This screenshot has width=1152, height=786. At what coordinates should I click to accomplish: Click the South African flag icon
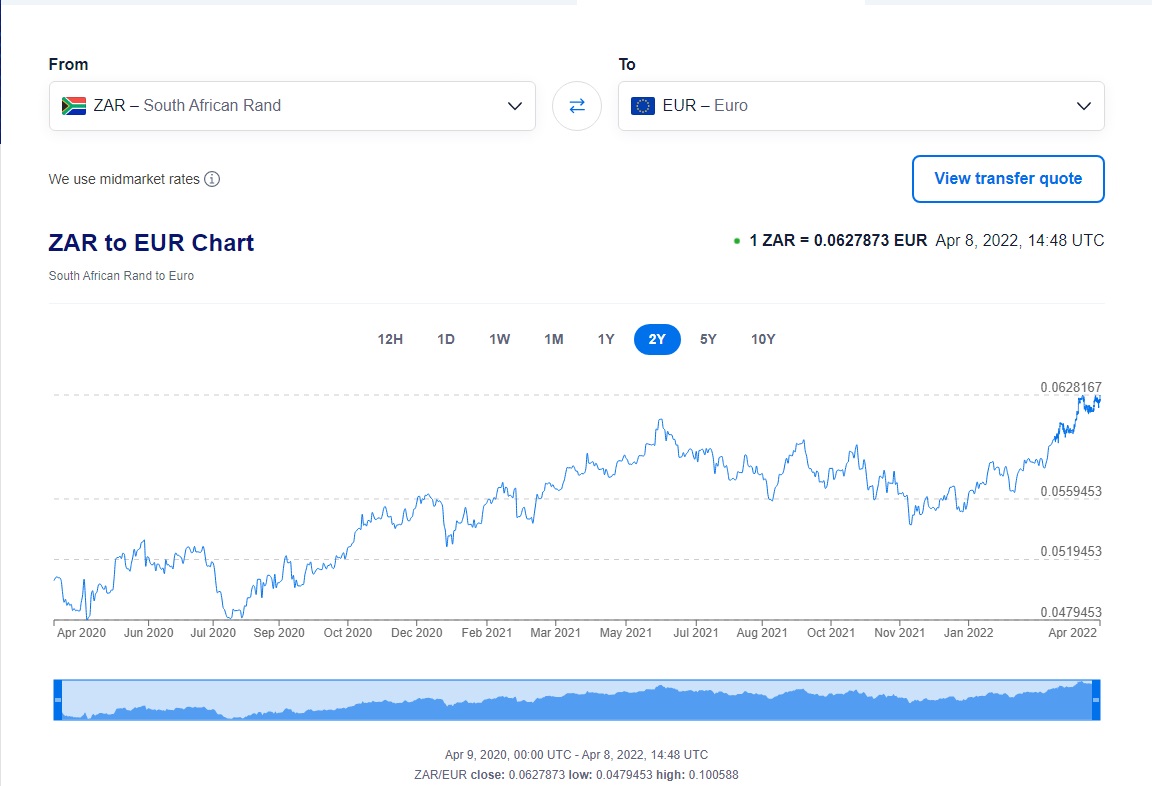73,106
